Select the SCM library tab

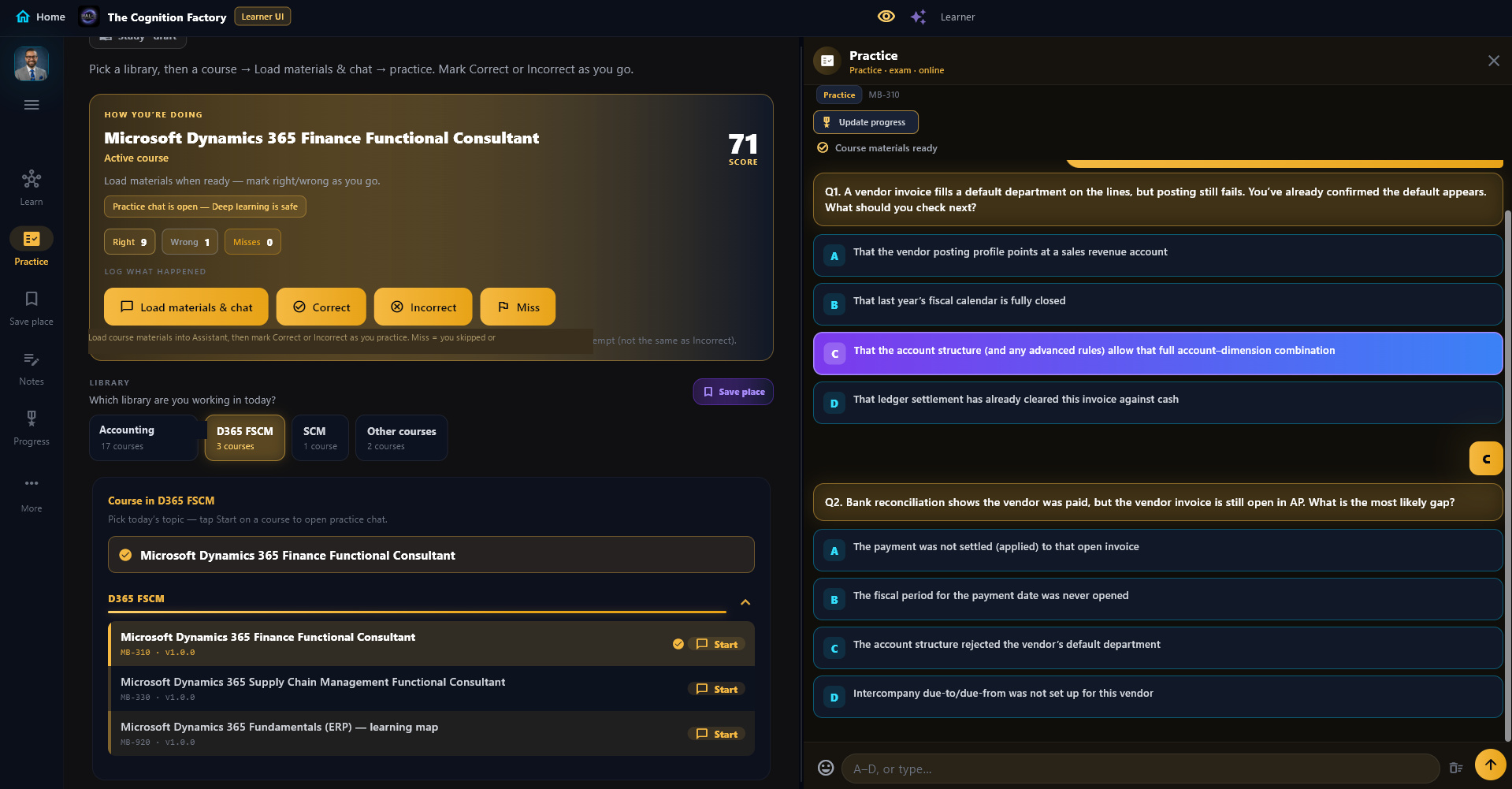(320, 437)
